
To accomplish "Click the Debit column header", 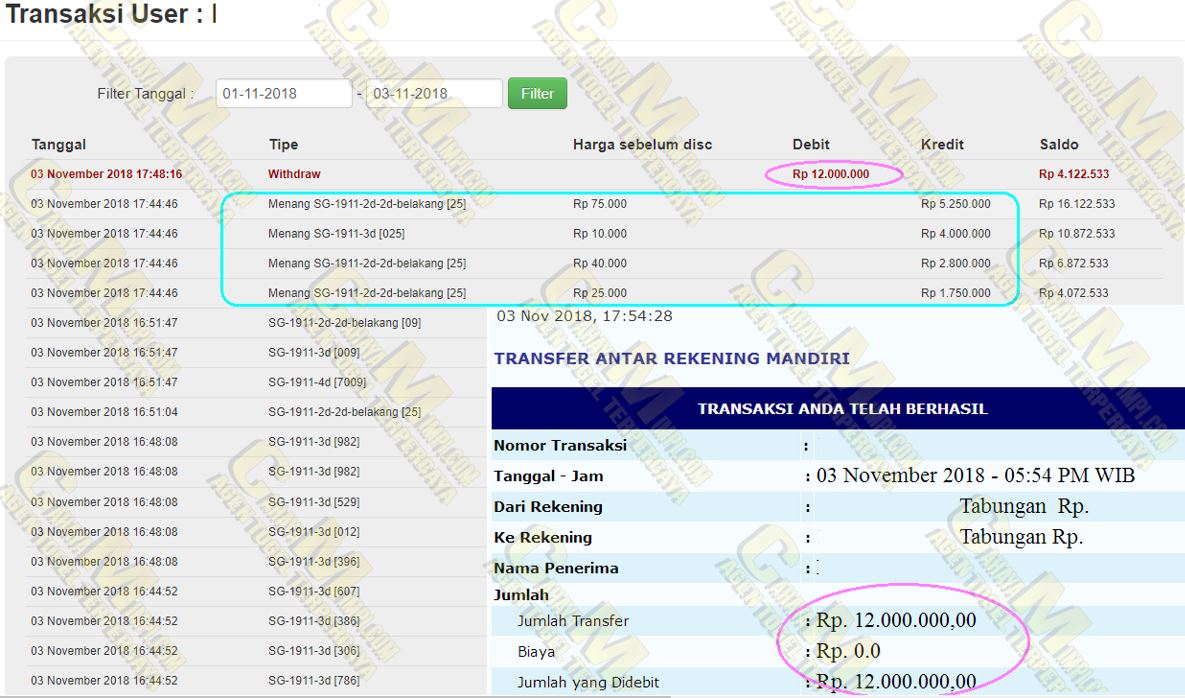I will point(811,144).
